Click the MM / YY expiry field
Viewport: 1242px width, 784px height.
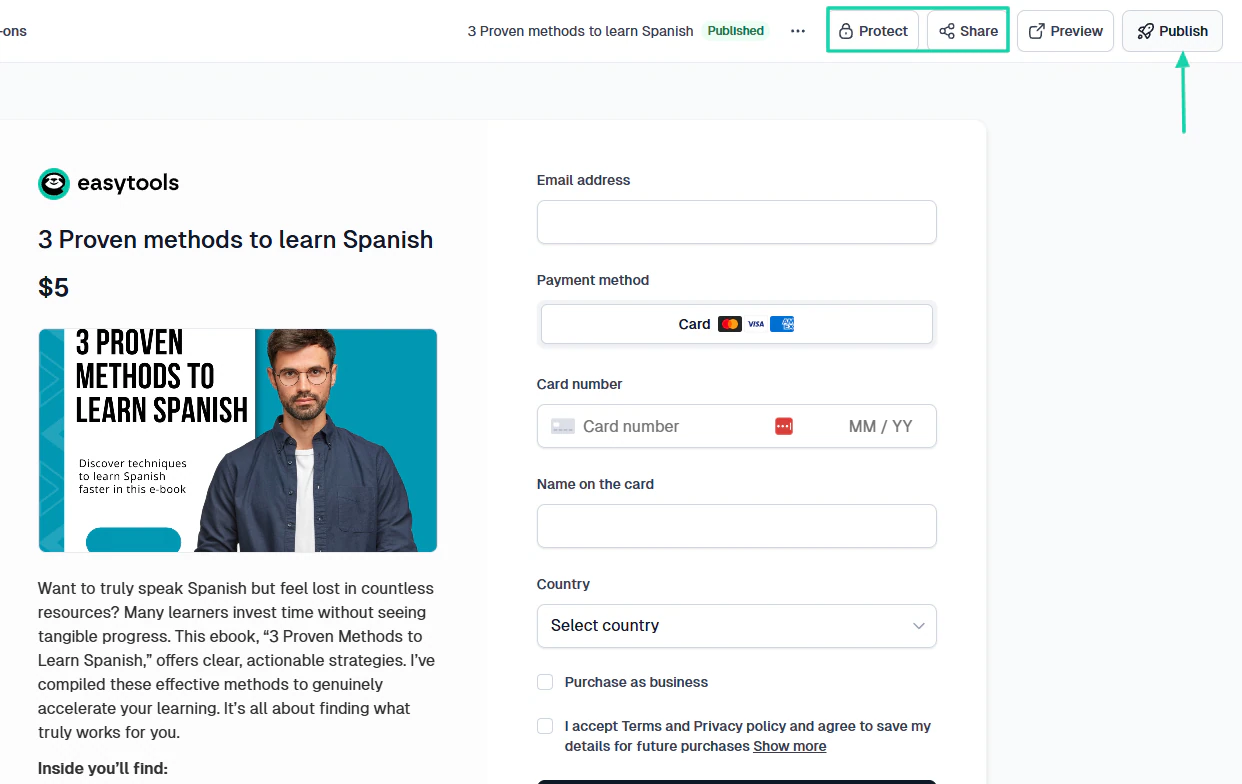pyautogui.click(x=880, y=426)
